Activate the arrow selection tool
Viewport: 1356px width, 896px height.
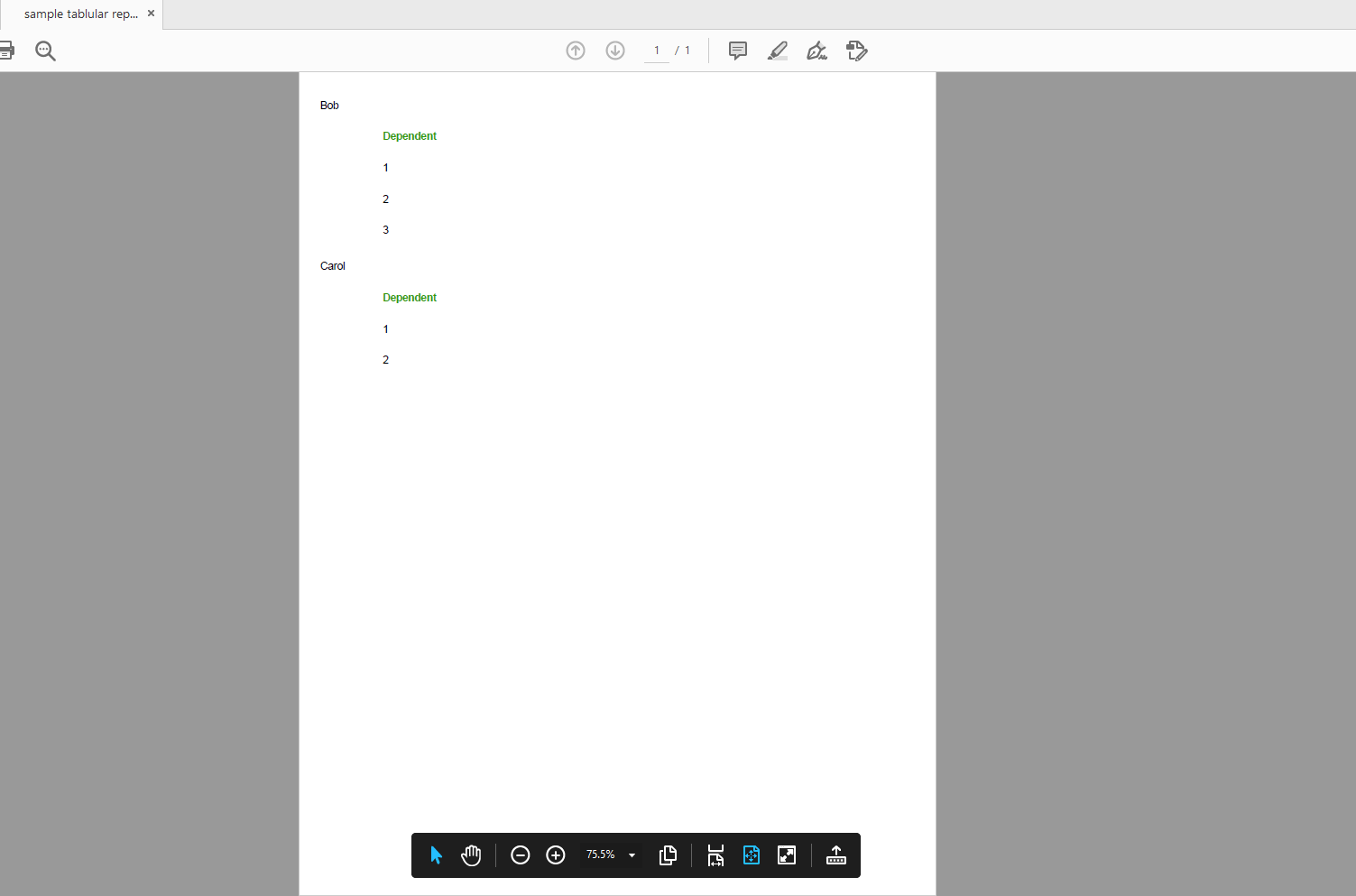click(x=437, y=855)
